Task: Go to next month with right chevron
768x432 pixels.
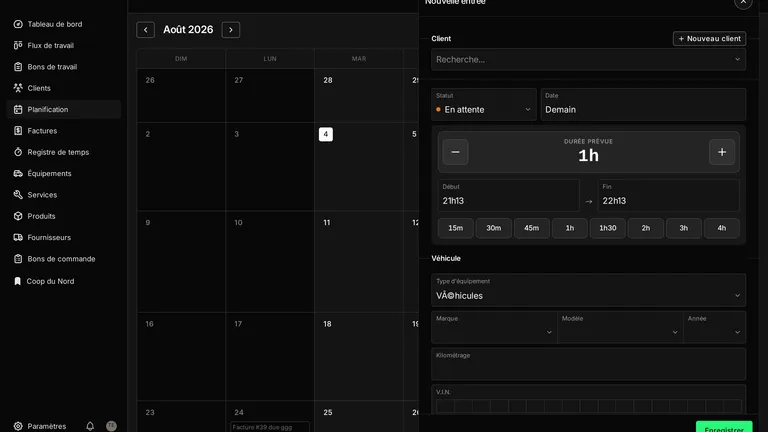Action: (x=231, y=30)
